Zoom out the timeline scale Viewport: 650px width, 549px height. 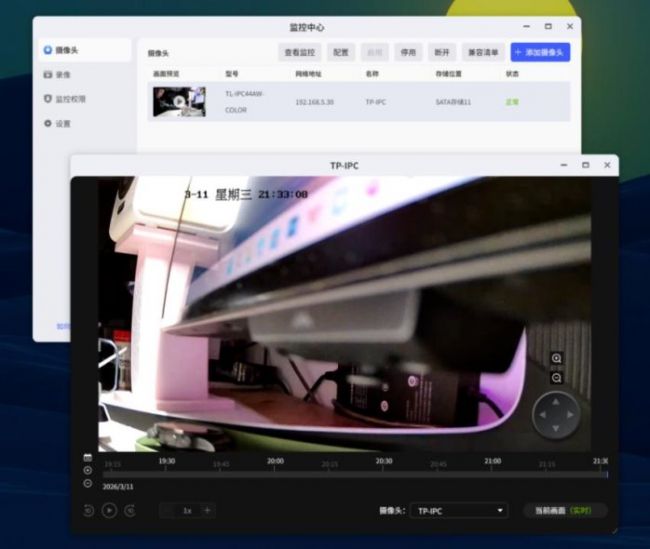[87, 483]
